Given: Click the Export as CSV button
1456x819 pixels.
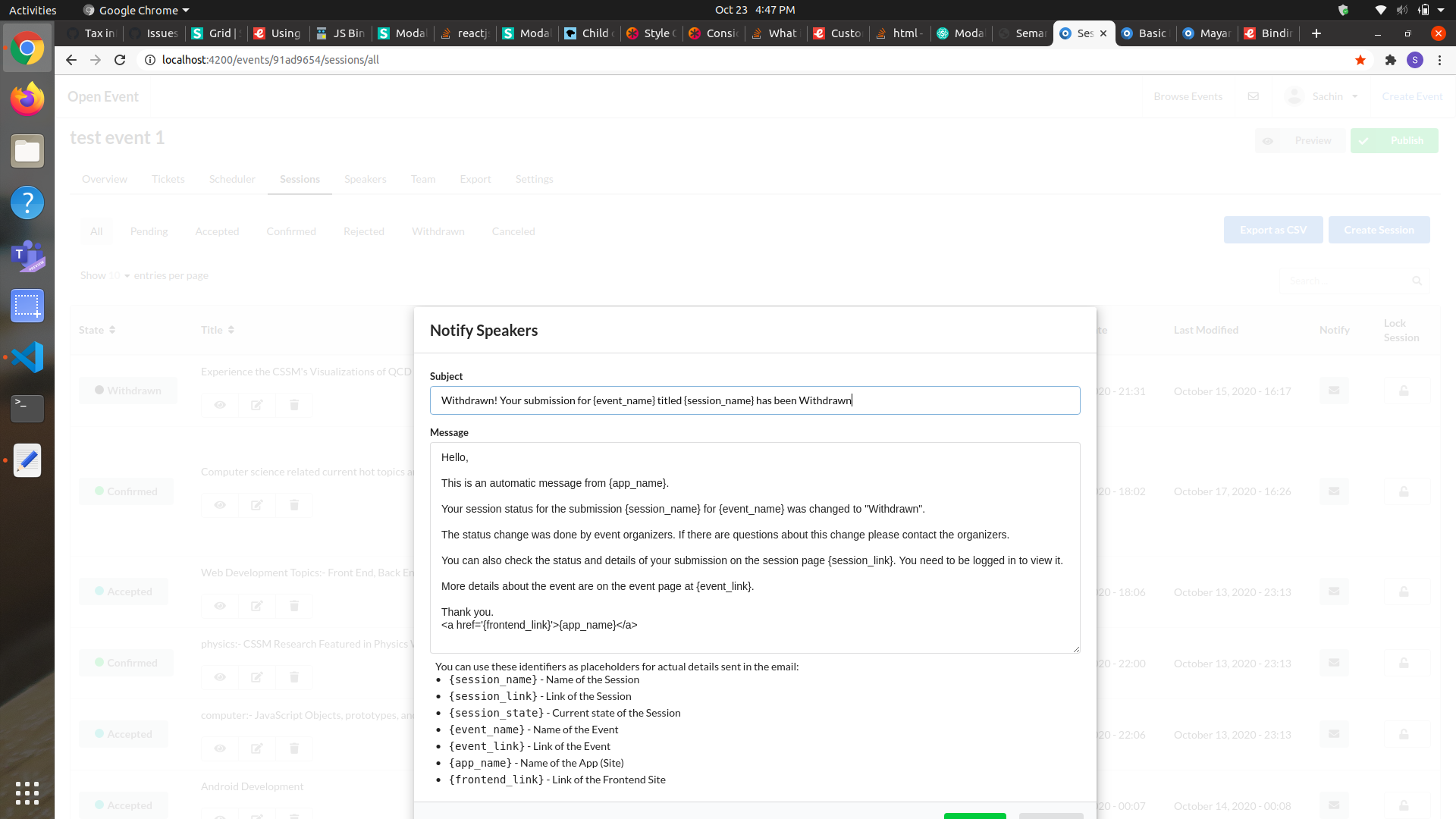Looking at the screenshot, I should click(1272, 230).
